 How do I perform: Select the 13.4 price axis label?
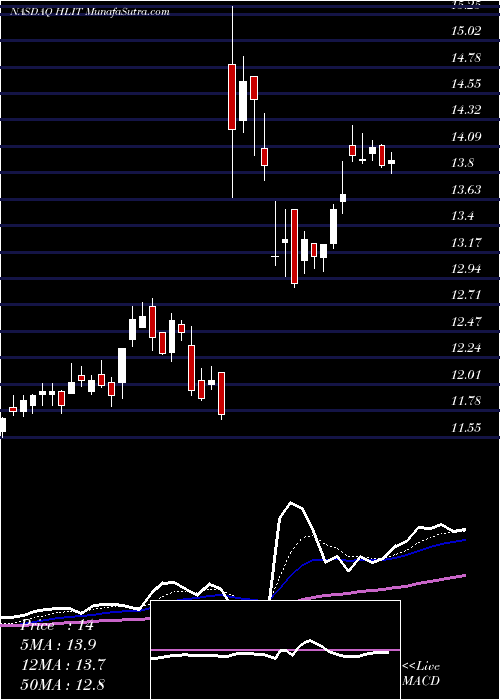462,216
